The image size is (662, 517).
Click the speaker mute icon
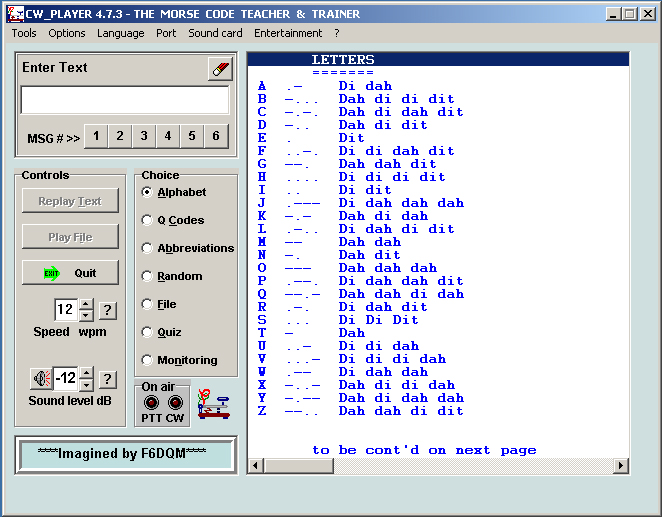(40, 379)
